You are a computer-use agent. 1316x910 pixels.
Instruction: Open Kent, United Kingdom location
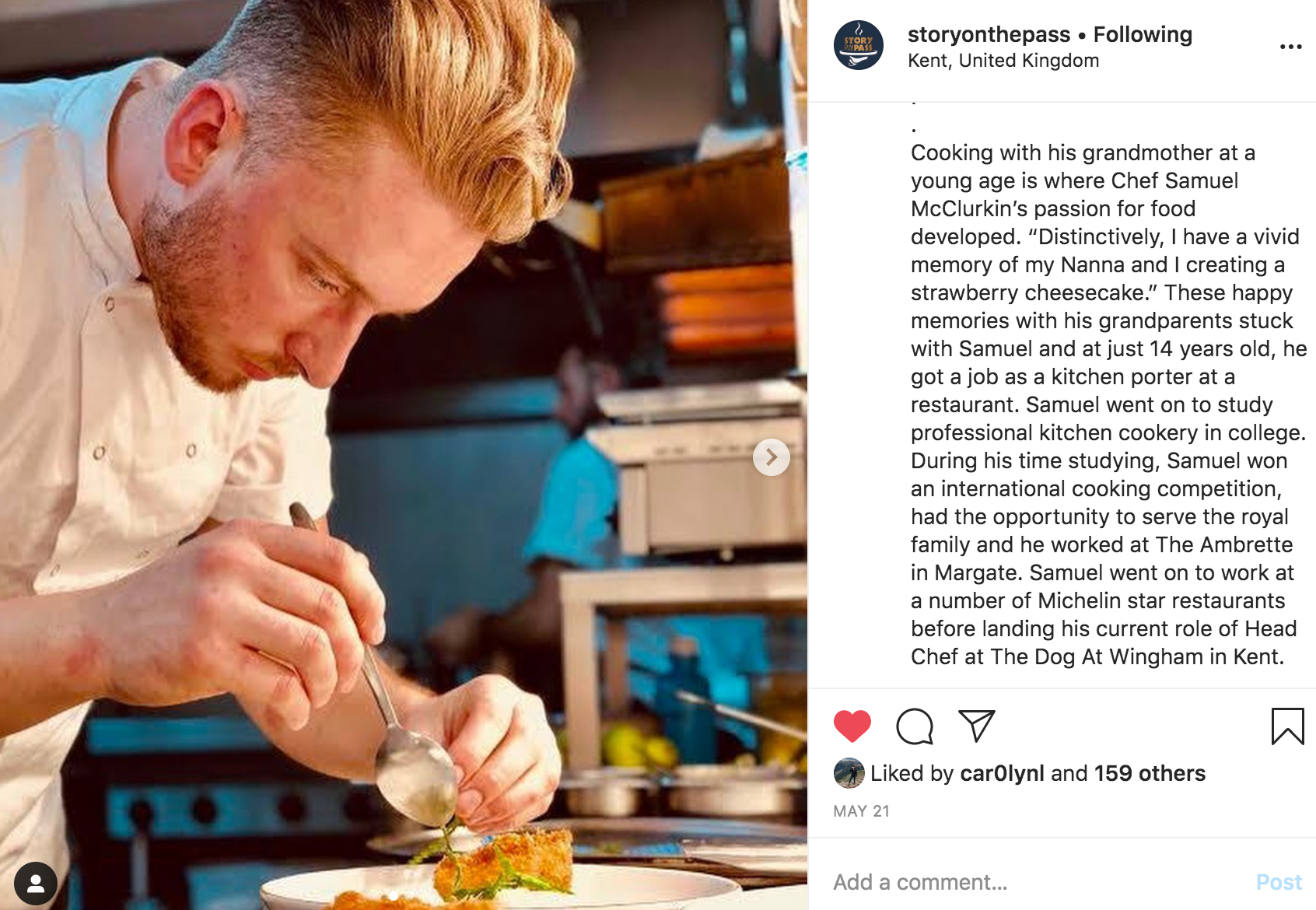point(1003,61)
